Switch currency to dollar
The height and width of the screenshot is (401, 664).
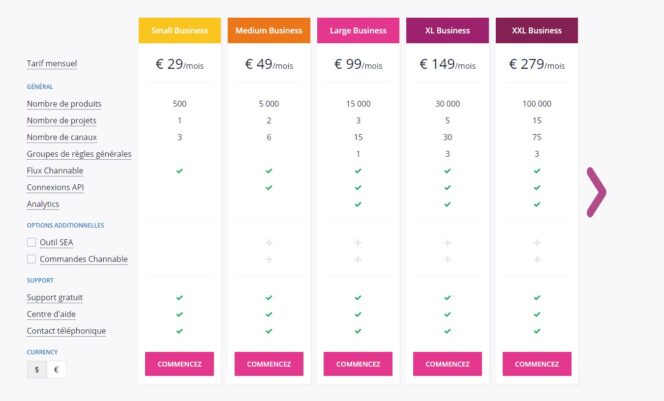[x=37, y=370]
